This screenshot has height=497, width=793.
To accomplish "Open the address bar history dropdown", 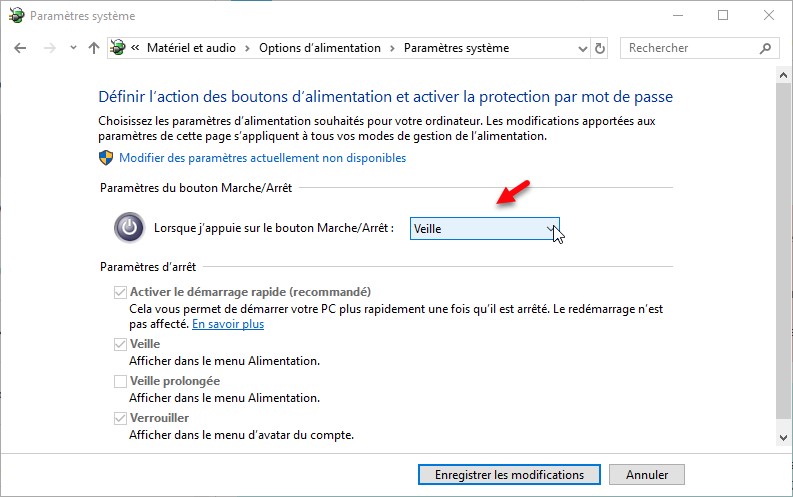I will 582,48.
